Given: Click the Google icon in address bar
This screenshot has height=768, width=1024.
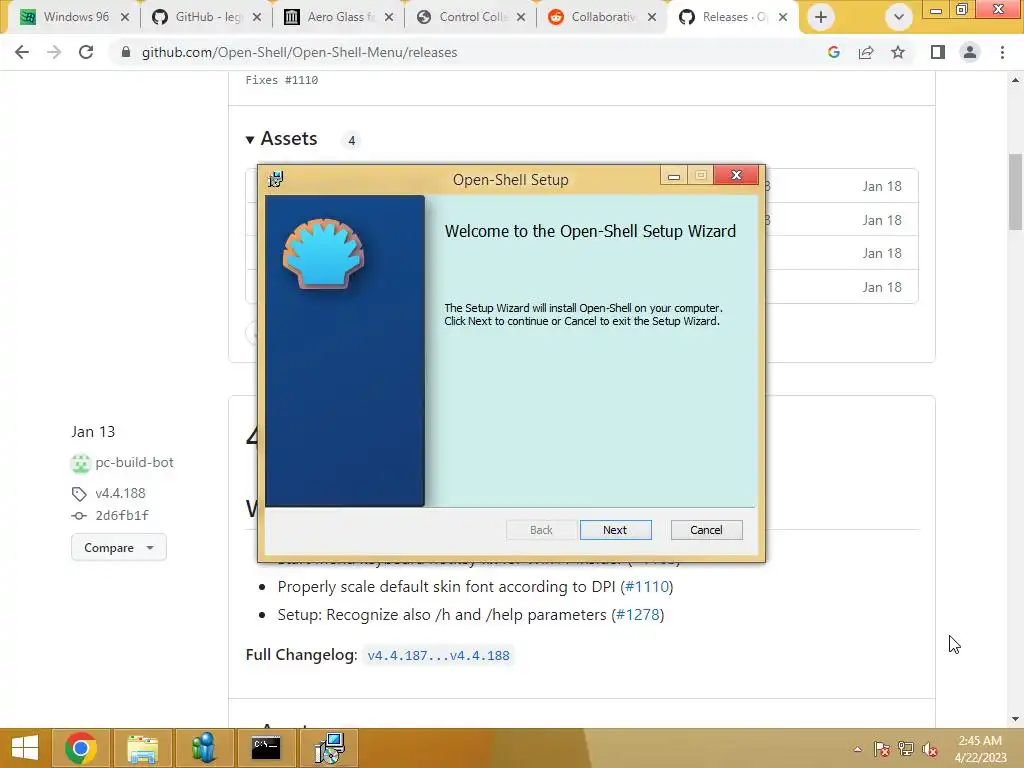Looking at the screenshot, I should [833, 52].
